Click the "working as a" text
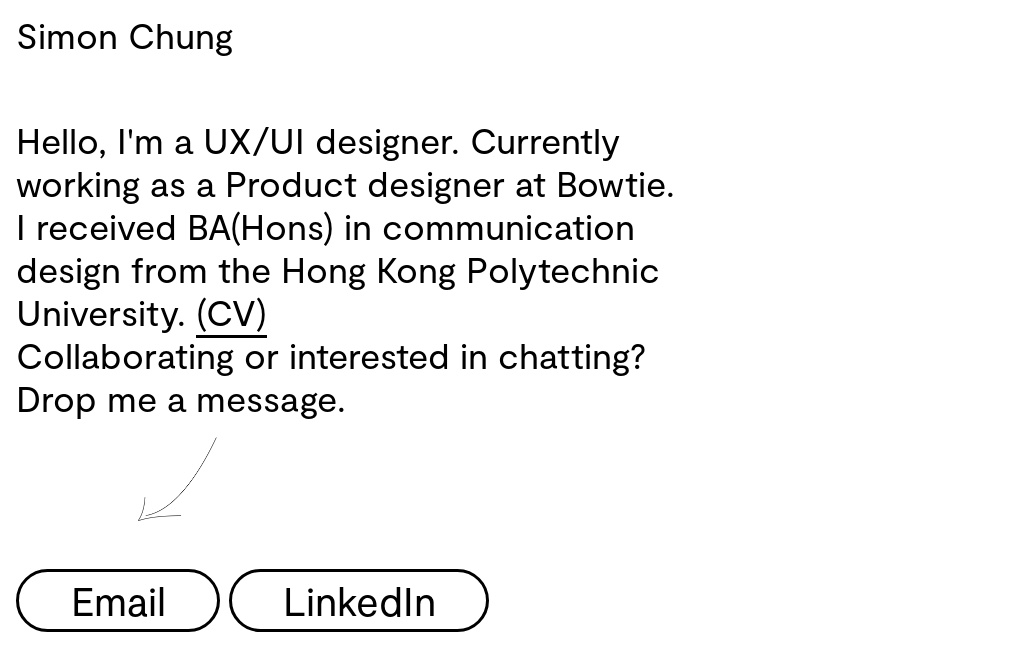Image resolution: width=1024 pixels, height=672 pixels. [x=116, y=185]
